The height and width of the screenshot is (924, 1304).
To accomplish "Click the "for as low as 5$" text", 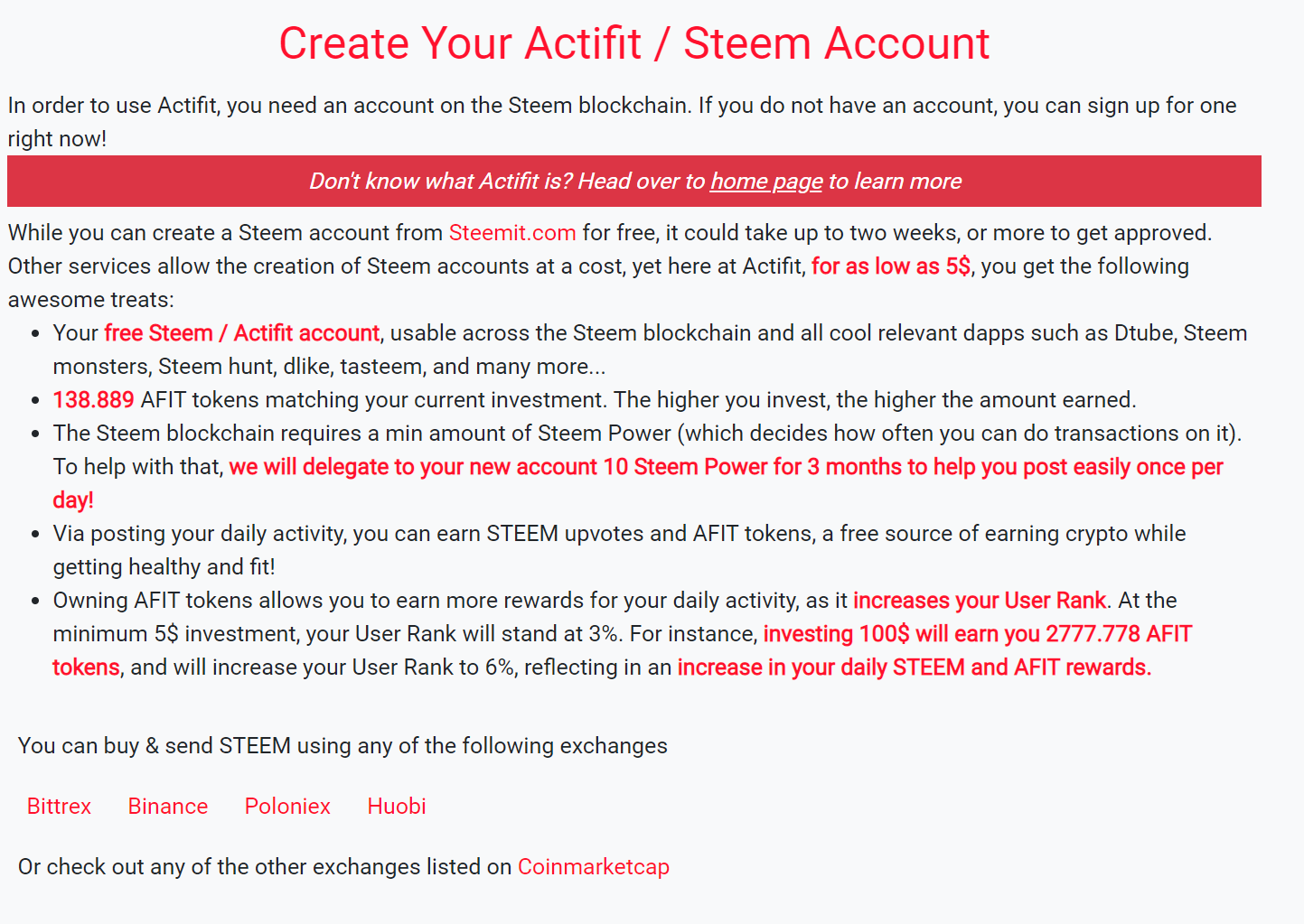I will pyautogui.click(x=890, y=266).
